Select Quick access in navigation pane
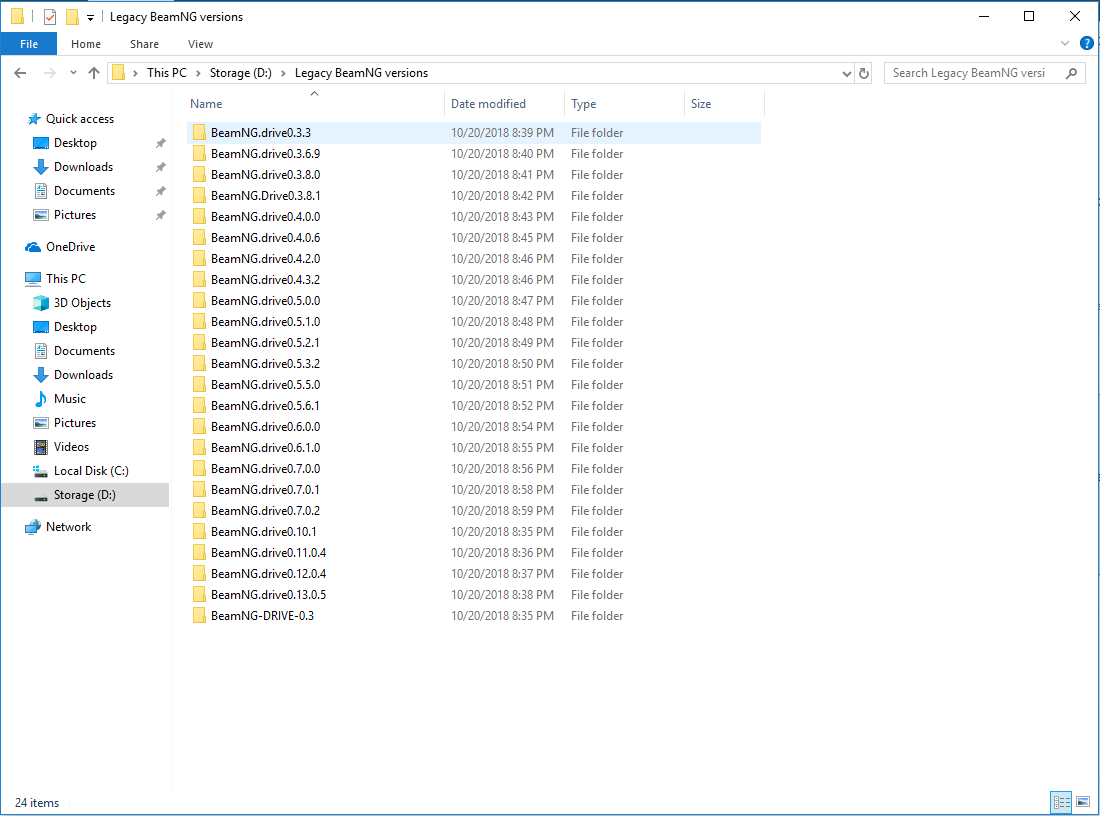This screenshot has width=1100, height=816. [x=79, y=119]
